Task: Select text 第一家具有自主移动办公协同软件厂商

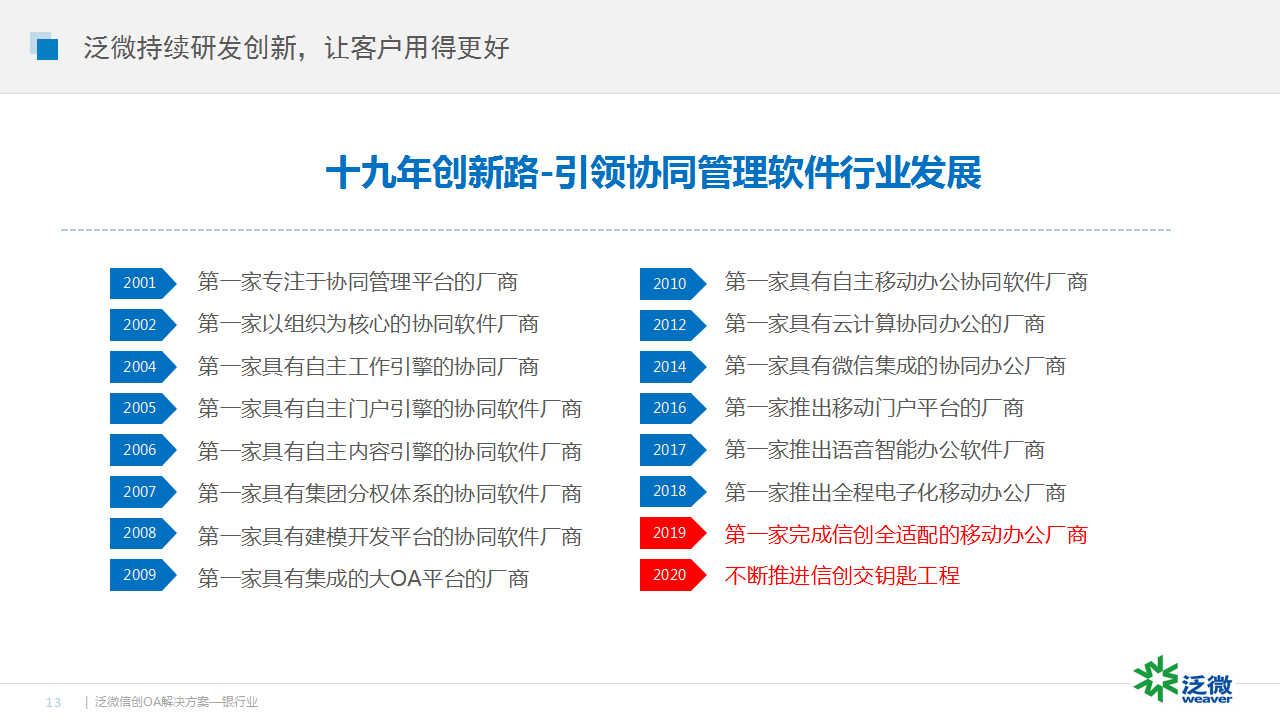Action: (906, 282)
